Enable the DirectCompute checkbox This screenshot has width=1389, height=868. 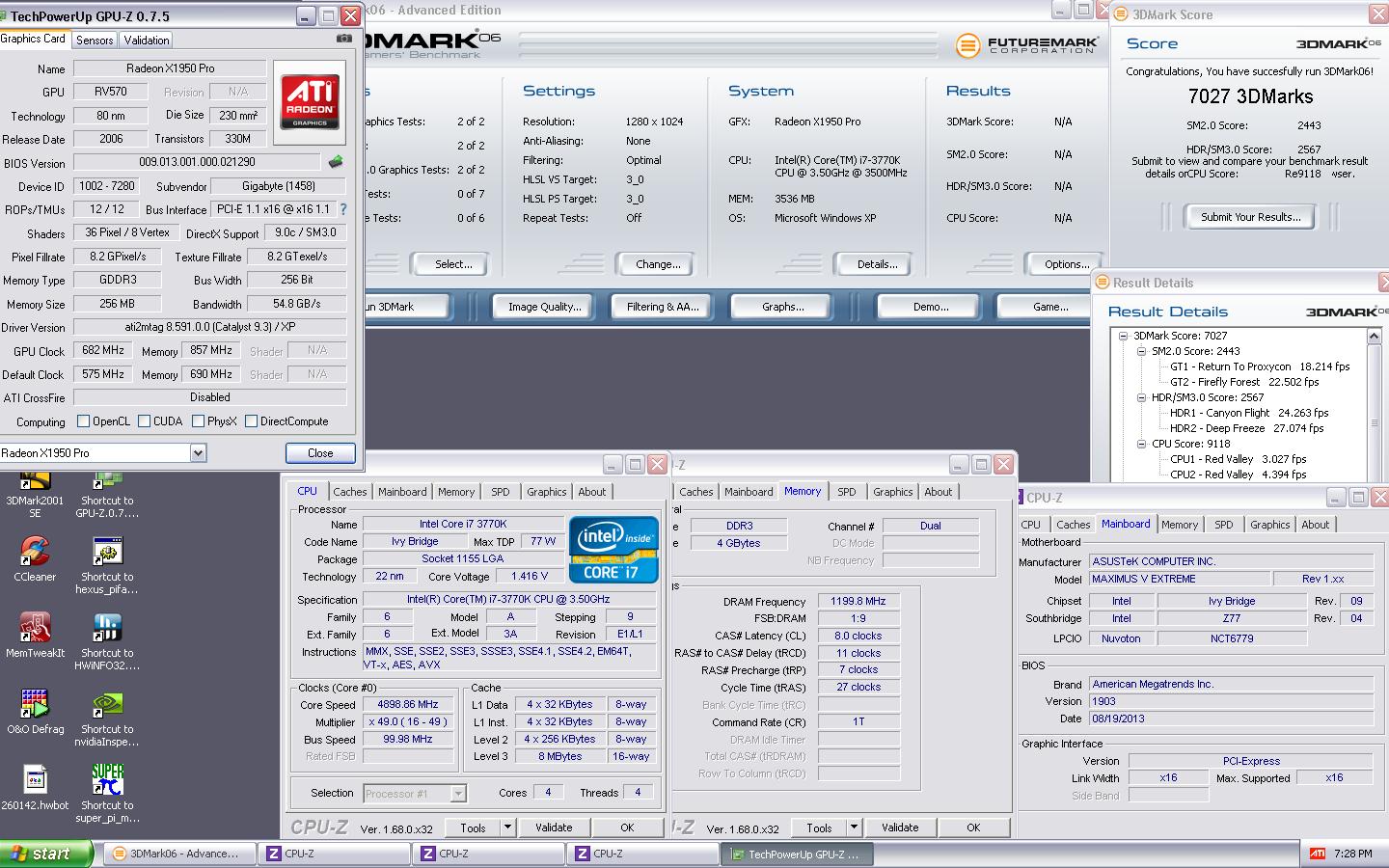click(251, 421)
